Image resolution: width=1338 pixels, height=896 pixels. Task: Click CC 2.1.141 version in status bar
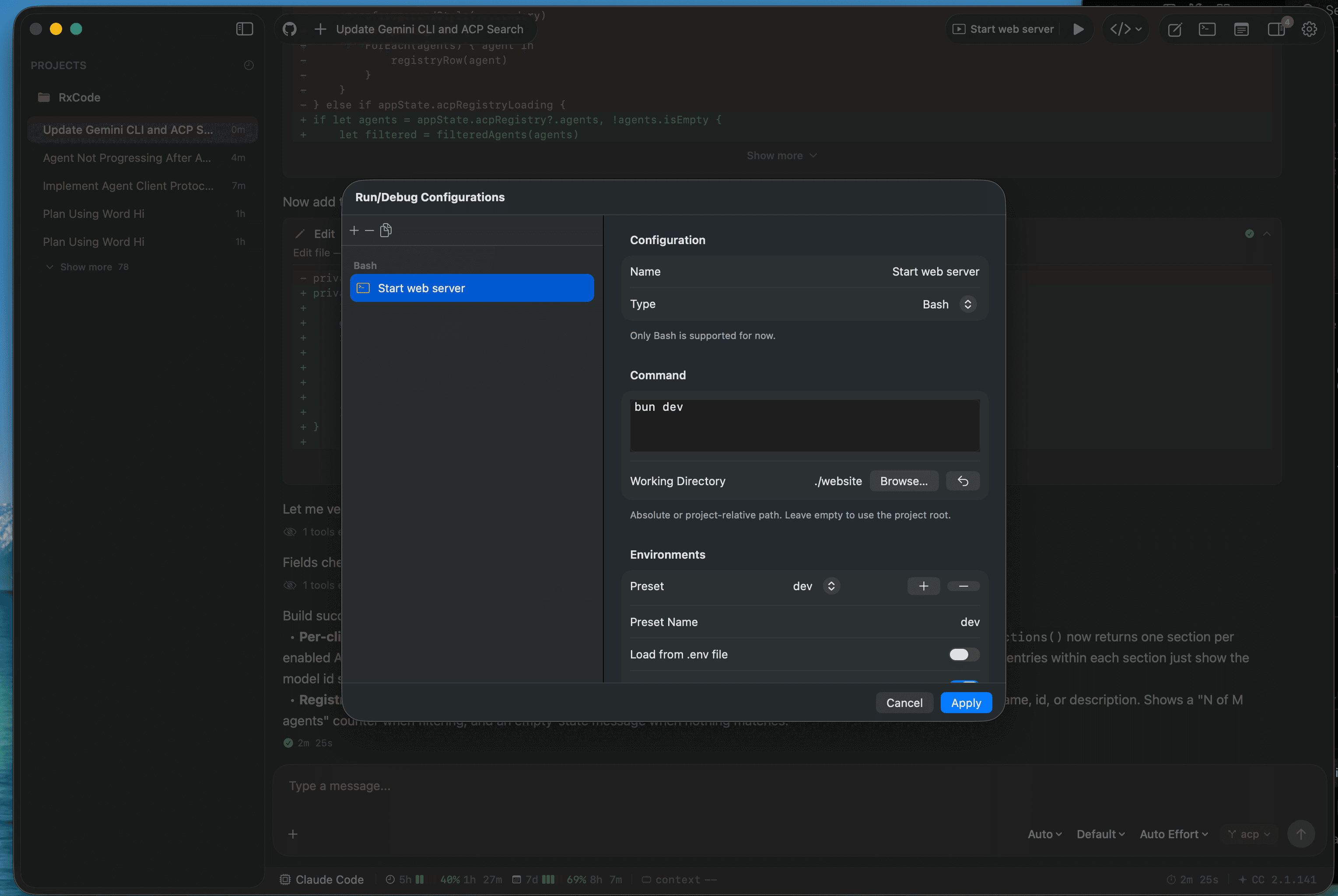point(1277,879)
